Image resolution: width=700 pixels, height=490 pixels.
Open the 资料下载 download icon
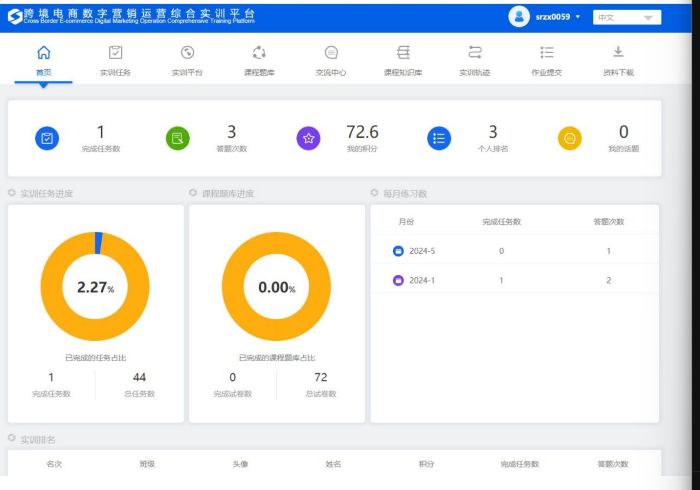(617, 53)
